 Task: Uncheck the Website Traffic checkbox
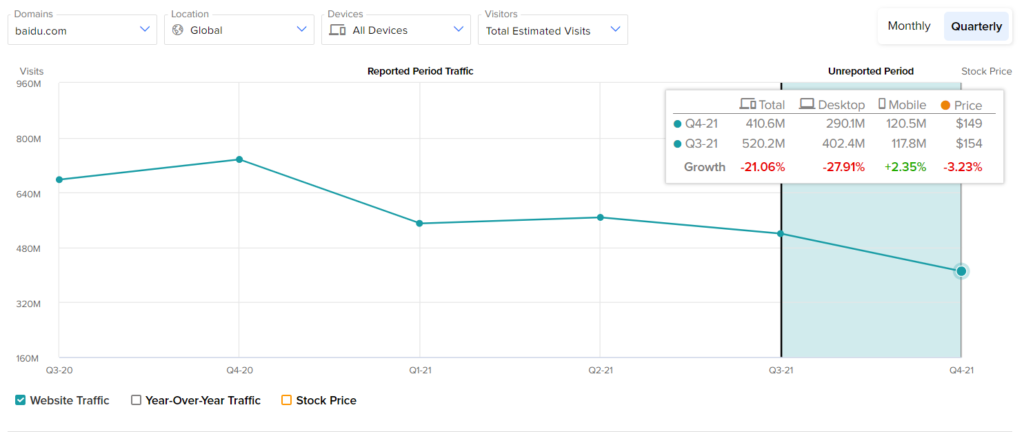pyautogui.click(x=21, y=400)
